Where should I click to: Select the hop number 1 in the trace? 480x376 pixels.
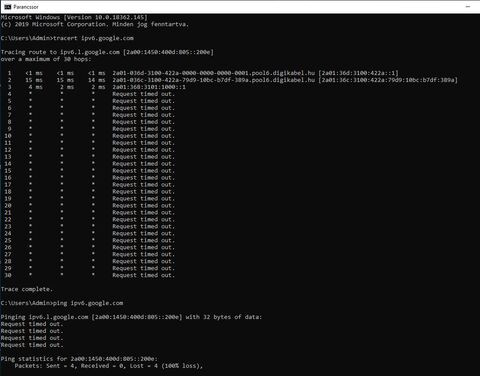pos(10,73)
